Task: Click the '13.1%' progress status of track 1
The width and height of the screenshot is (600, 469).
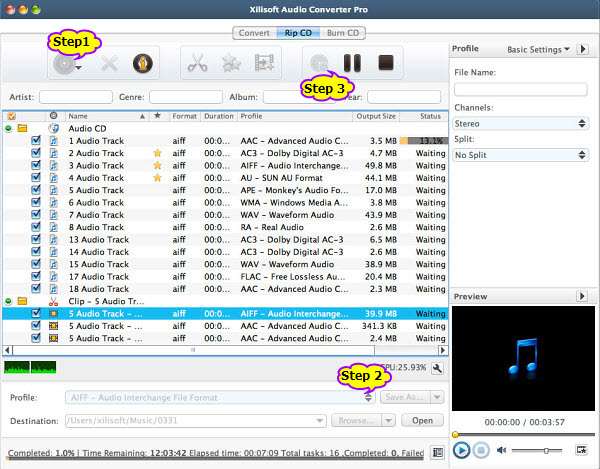Action: point(424,141)
